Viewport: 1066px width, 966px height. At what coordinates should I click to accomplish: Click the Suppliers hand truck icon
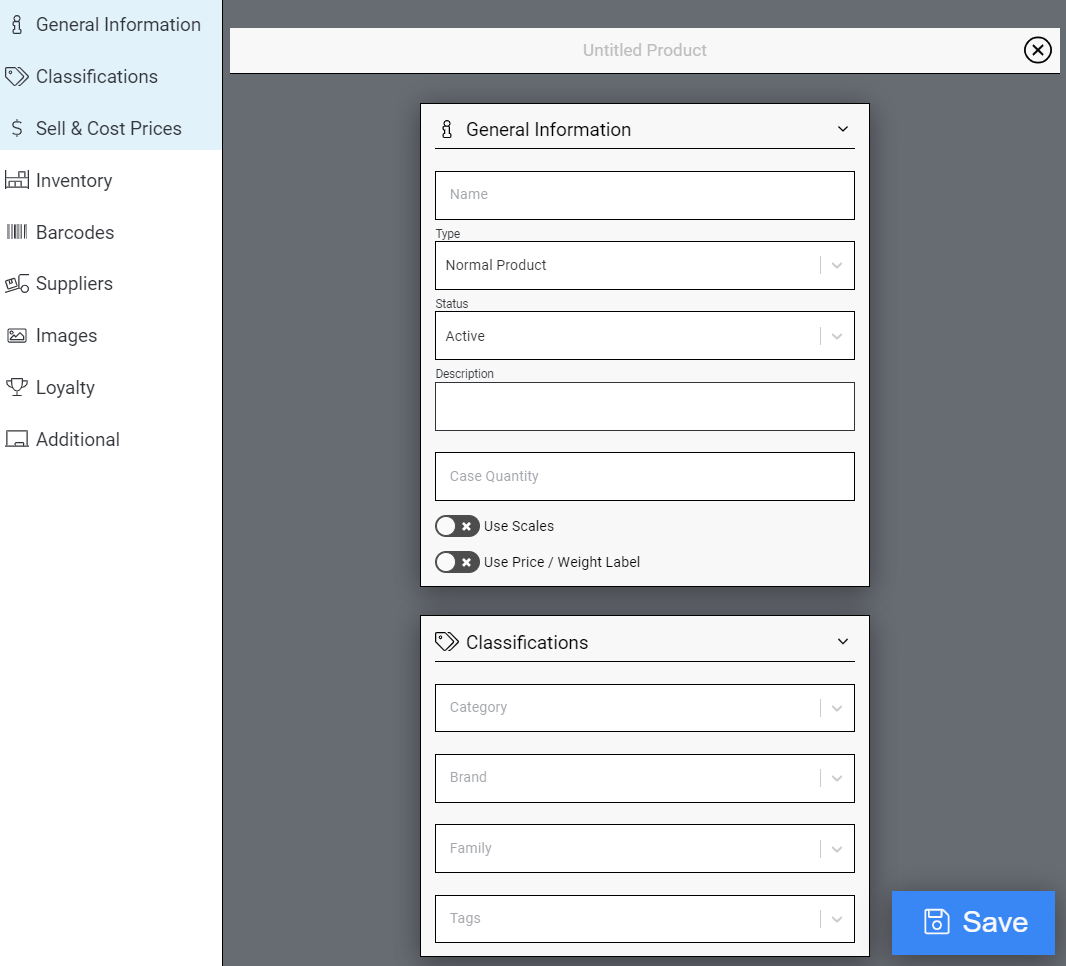point(17,283)
